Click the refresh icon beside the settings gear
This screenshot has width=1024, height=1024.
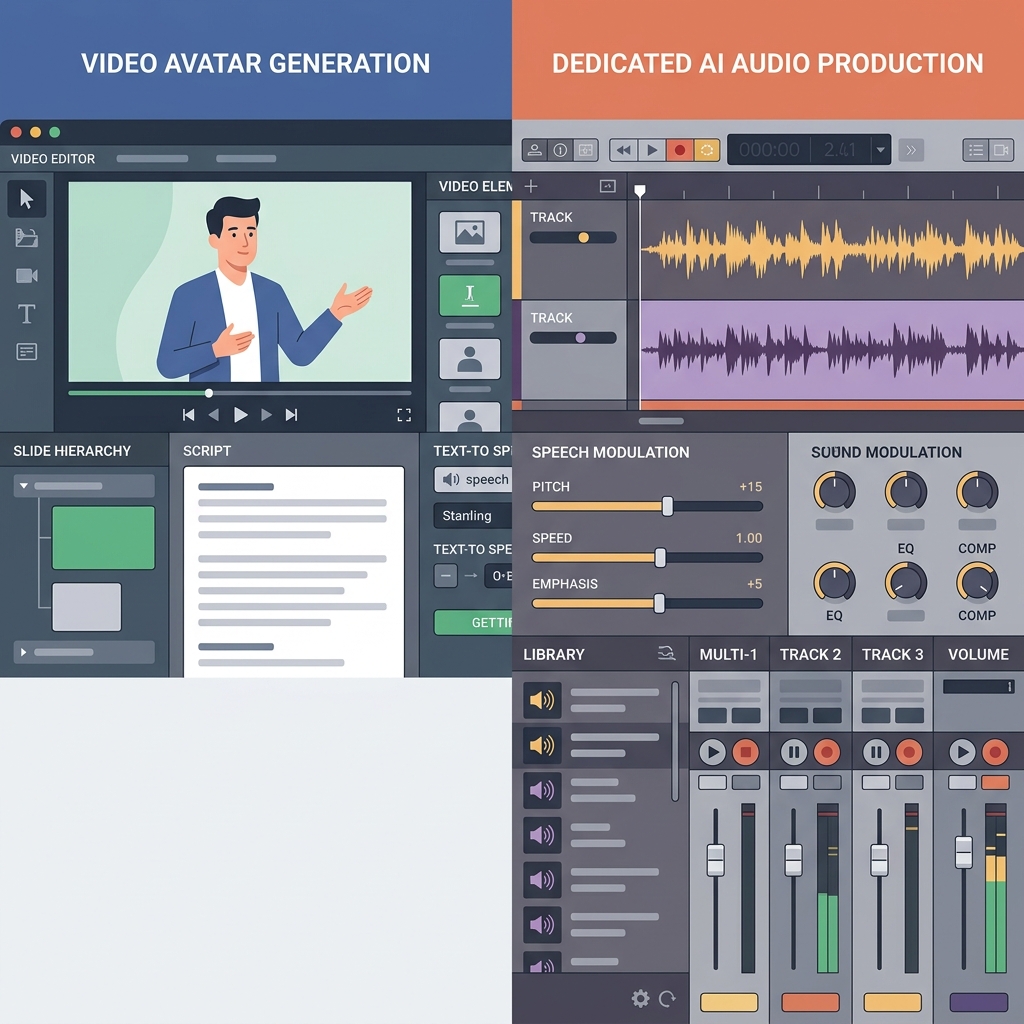click(x=667, y=999)
